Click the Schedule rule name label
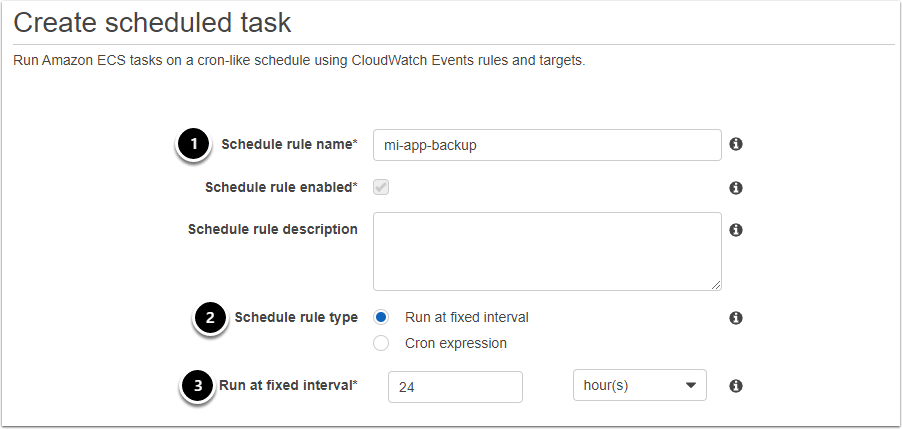The image size is (902, 429). click(288, 144)
